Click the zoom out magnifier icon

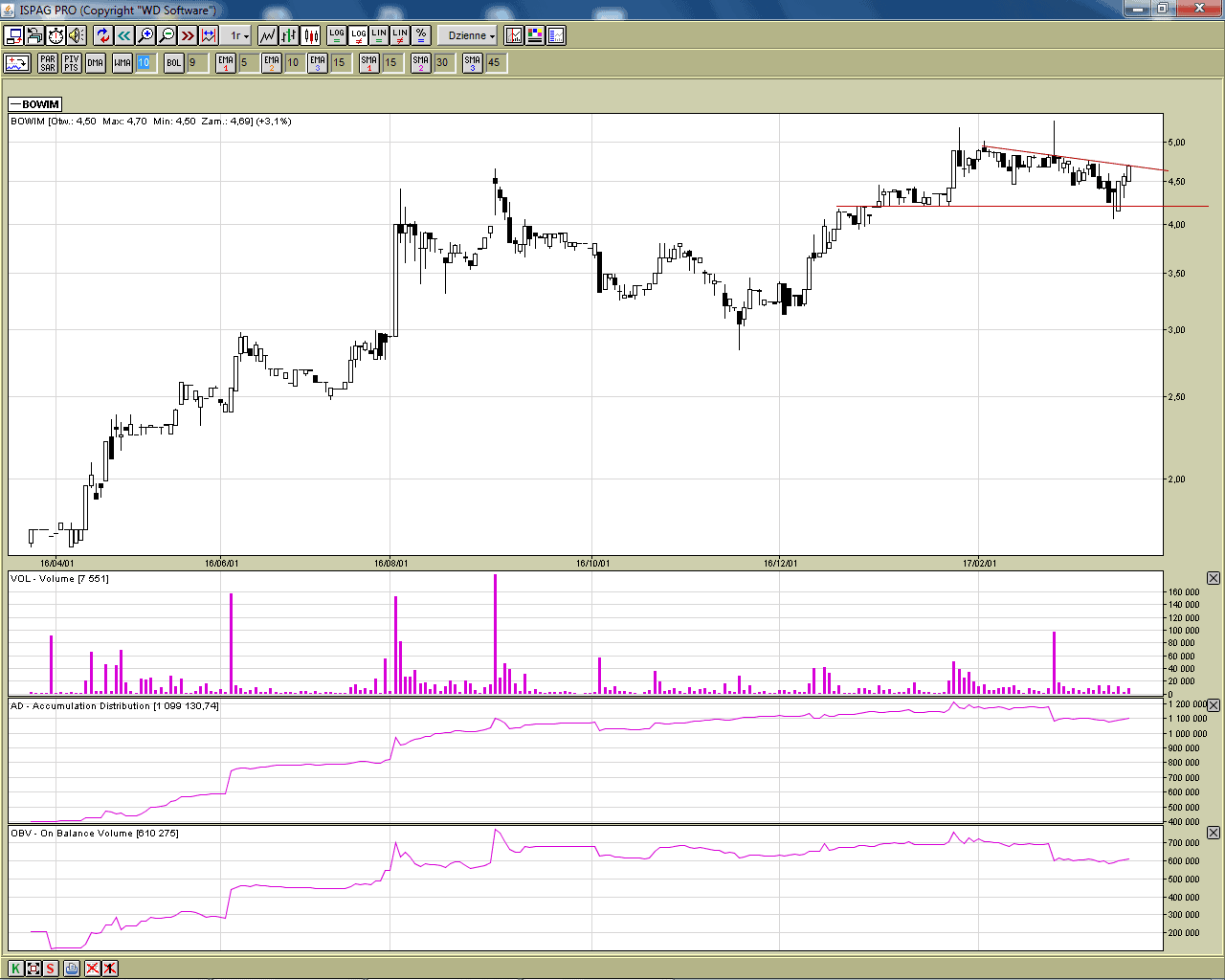(167, 35)
